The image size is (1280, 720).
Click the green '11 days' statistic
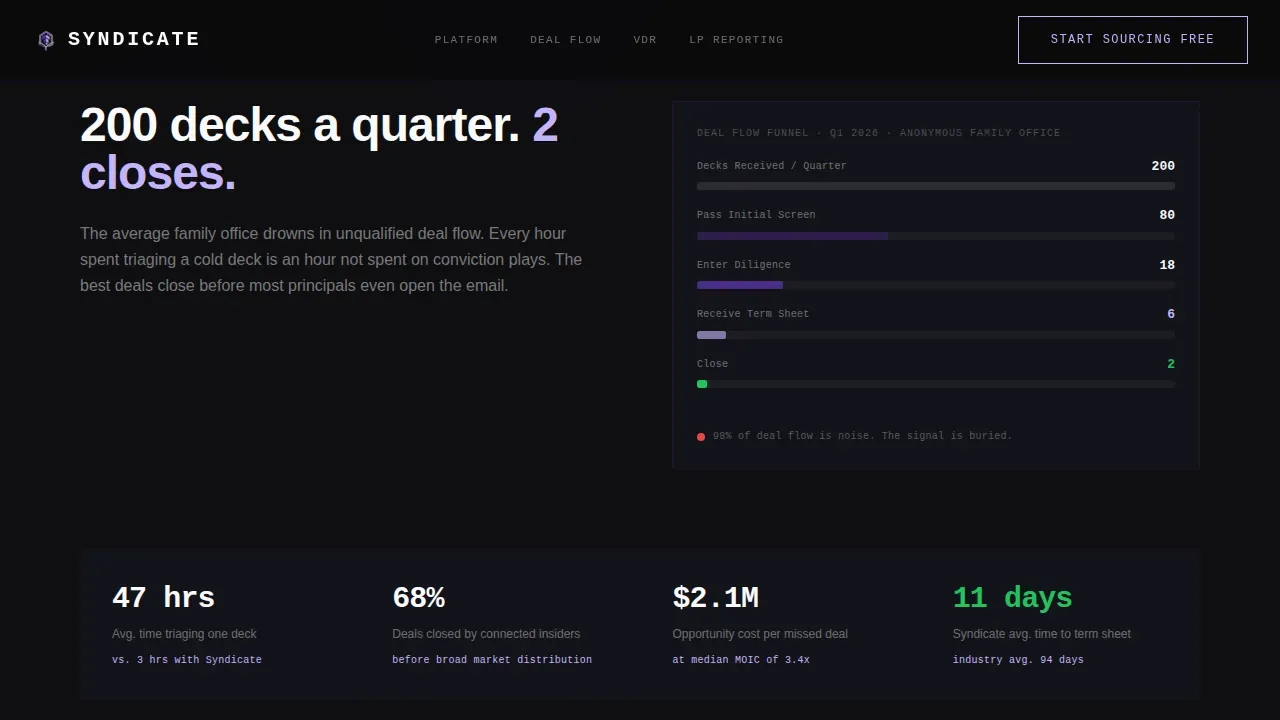click(x=1012, y=598)
